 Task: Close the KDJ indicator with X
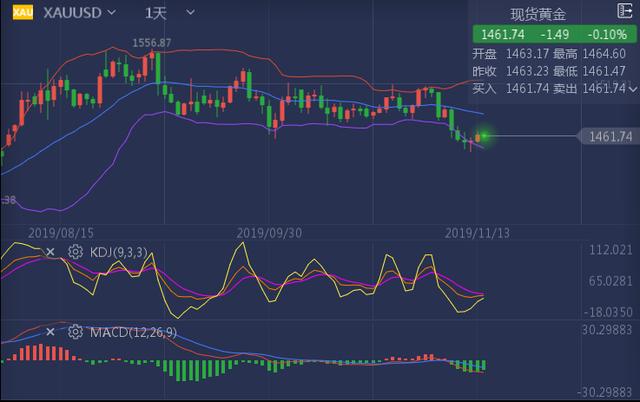[x=50, y=252]
